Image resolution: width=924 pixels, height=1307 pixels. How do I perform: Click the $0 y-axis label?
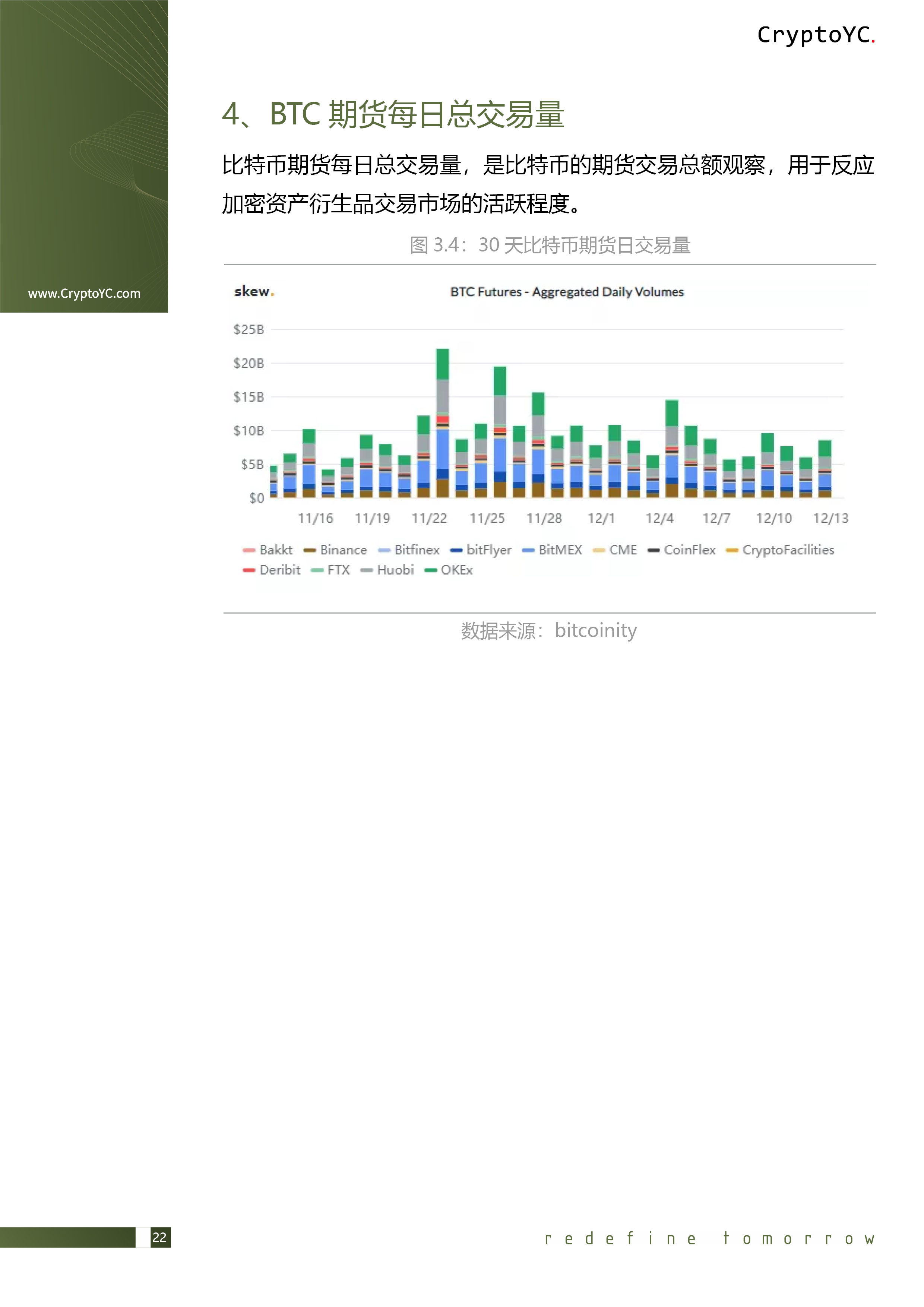pyautogui.click(x=256, y=499)
